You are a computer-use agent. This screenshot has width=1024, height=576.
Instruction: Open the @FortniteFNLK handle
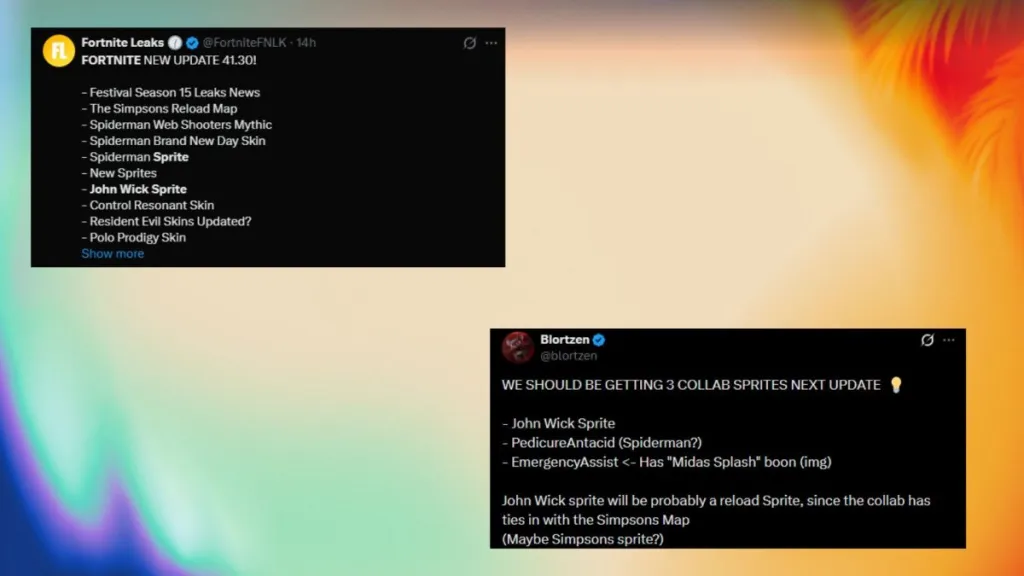tap(244, 42)
